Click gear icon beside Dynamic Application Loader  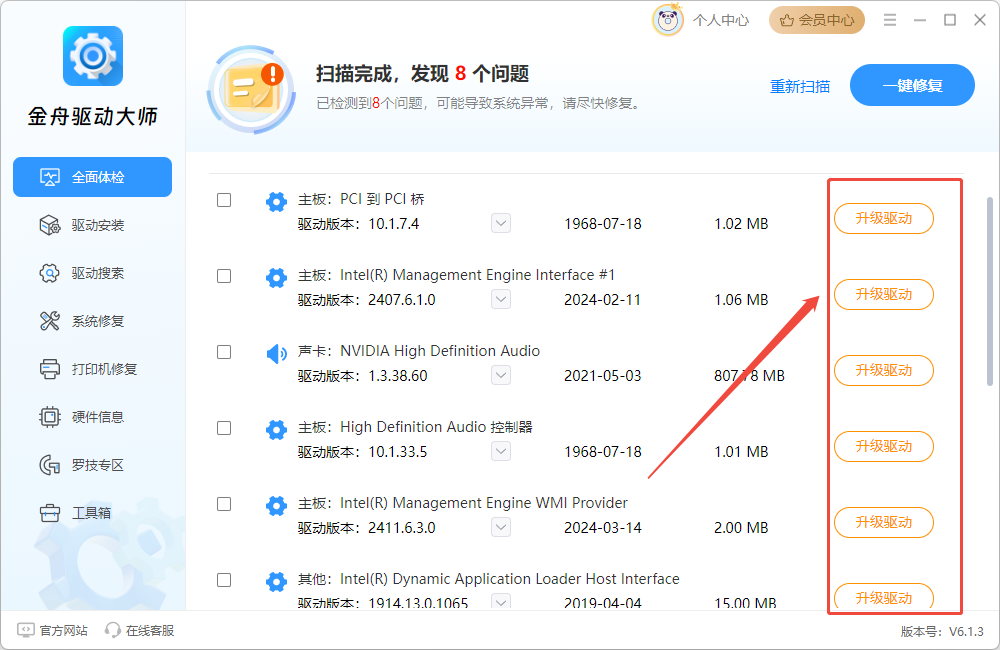click(276, 582)
